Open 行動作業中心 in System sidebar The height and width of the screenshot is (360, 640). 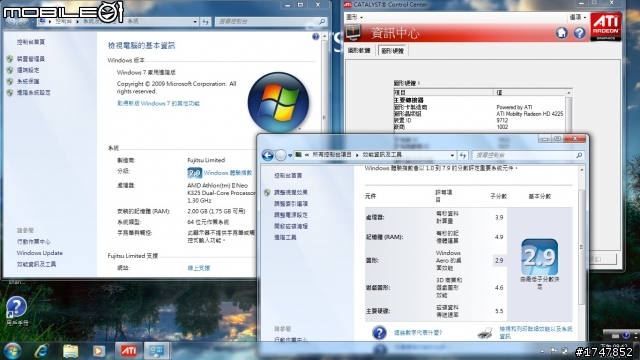click(33, 242)
